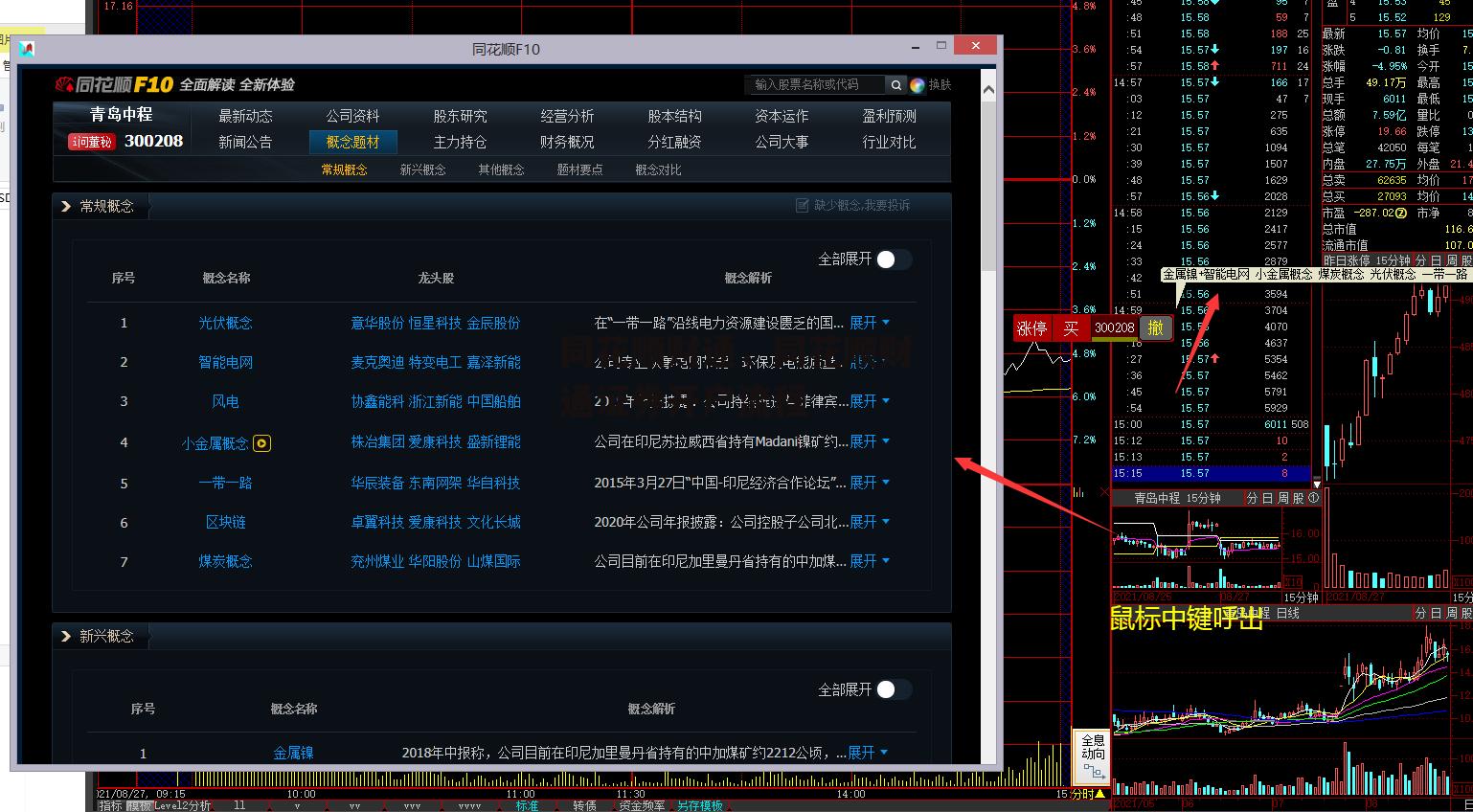Click 另存模板 in bottom bar
Image resolution: width=1473 pixels, height=812 pixels.
click(x=700, y=805)
